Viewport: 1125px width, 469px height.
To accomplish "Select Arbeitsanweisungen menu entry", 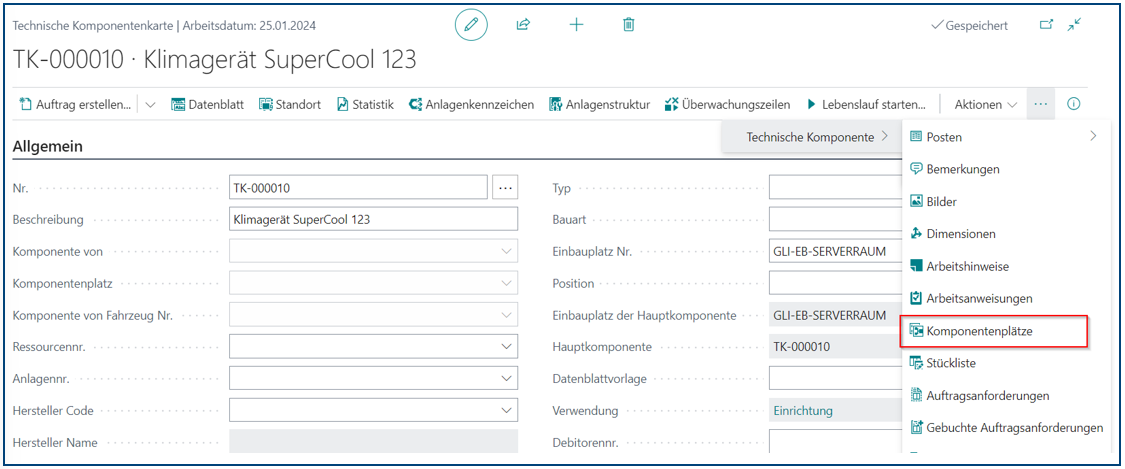I will pyautogui.click(x=1004, y=298).
